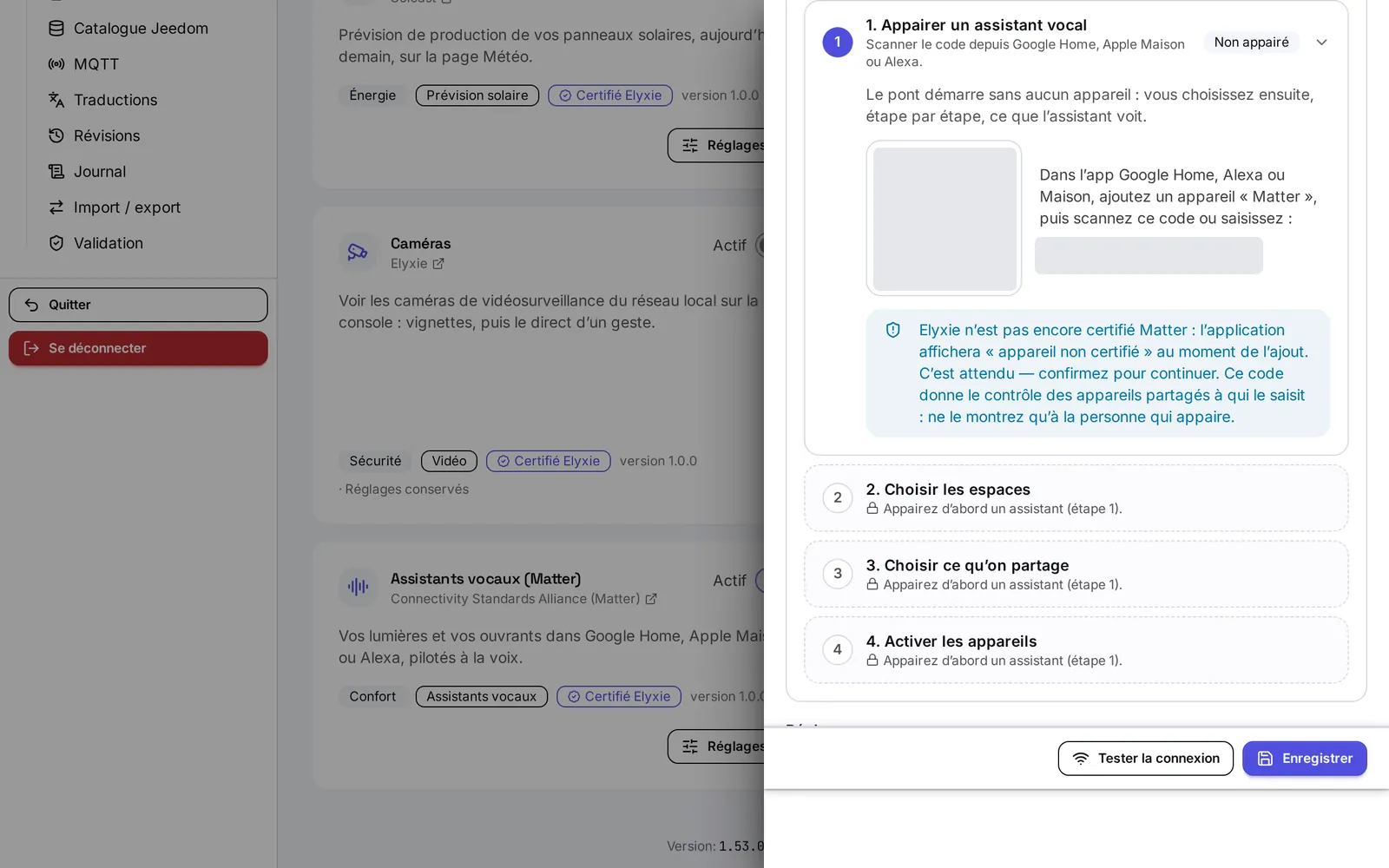The height and width of the screenshot is (868, 1389).
Task: Click the Vidéo tag on Caméras card
Action: click(449, 461)
